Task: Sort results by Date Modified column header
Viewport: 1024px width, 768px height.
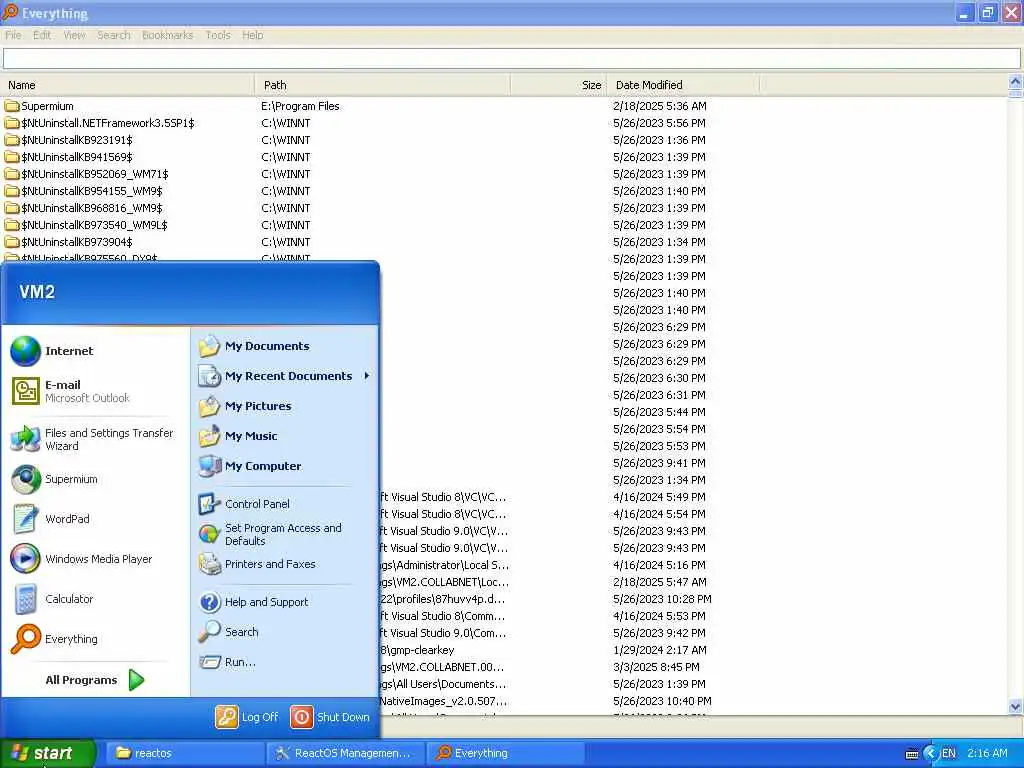Action: pyautogui.click(x=683, y=85)
